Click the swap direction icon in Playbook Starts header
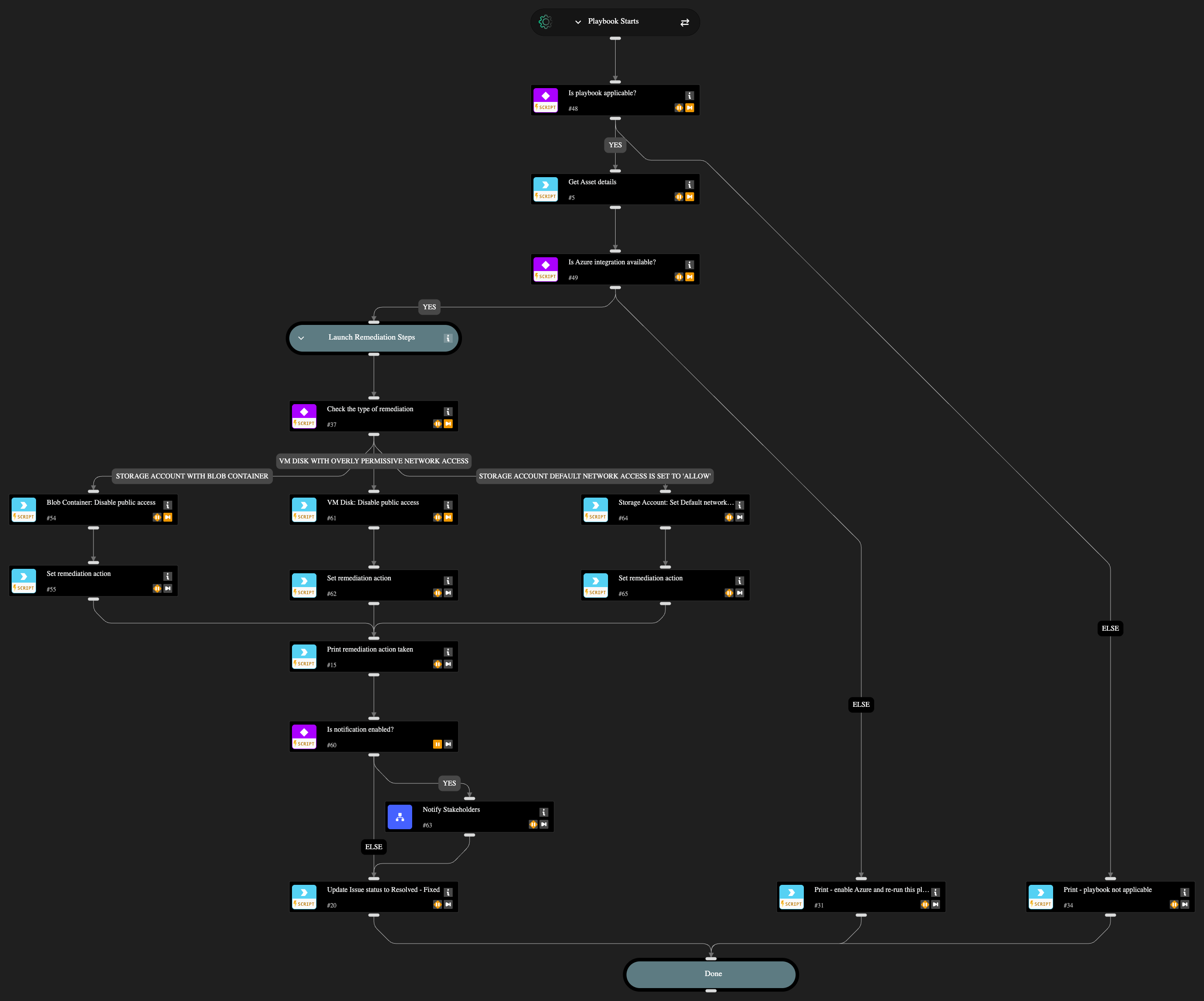This screenshot has width=1204, height=1001. (x=685, y=22)
